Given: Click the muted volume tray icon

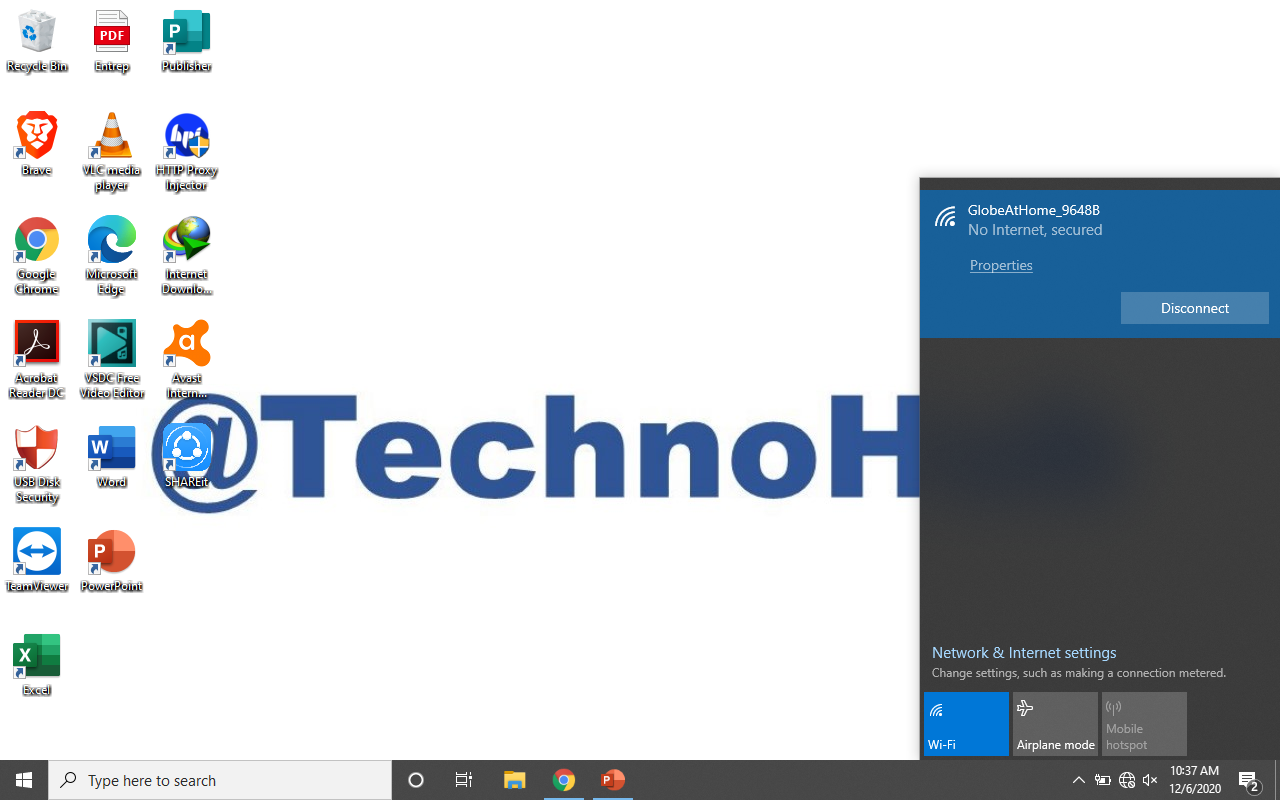Looking at the screenshot, I should [x=1150, y=780].
